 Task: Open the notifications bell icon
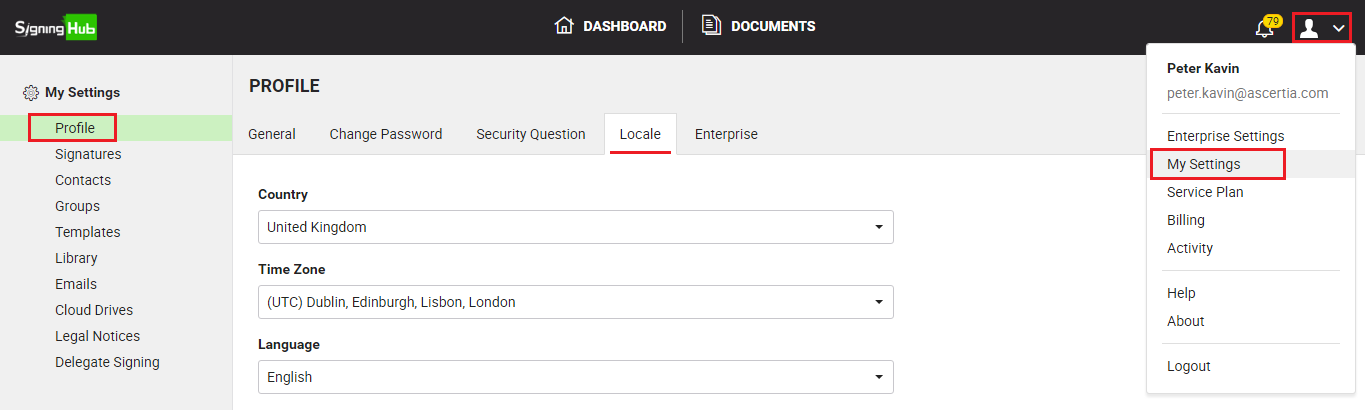point(1264,28)
